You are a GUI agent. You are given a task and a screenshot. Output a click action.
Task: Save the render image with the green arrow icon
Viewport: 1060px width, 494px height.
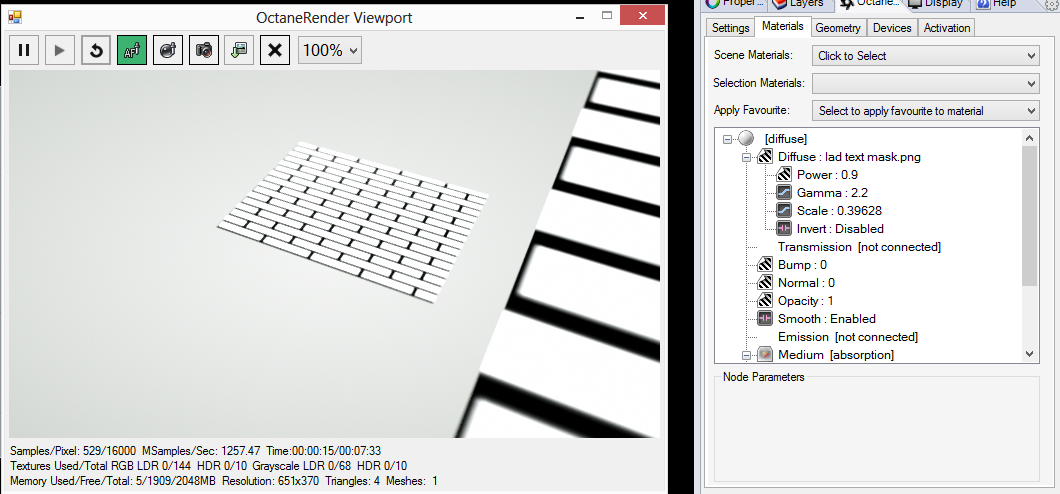point(239,50)
